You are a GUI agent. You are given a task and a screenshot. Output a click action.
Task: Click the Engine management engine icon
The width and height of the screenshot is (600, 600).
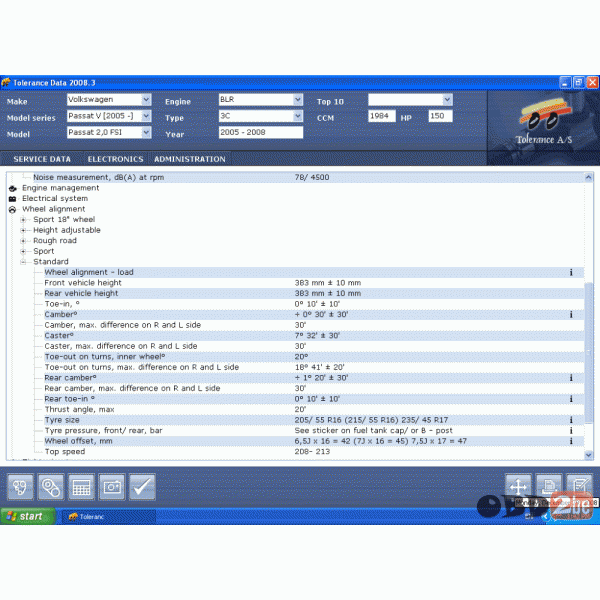click(13, 188)
